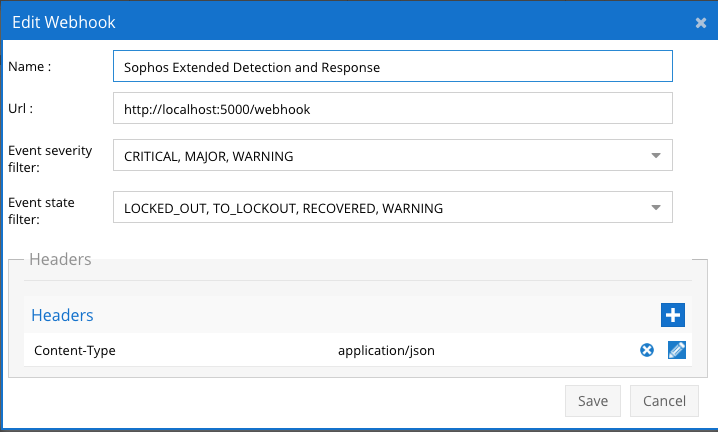Save the webhook

pos(593,401)
